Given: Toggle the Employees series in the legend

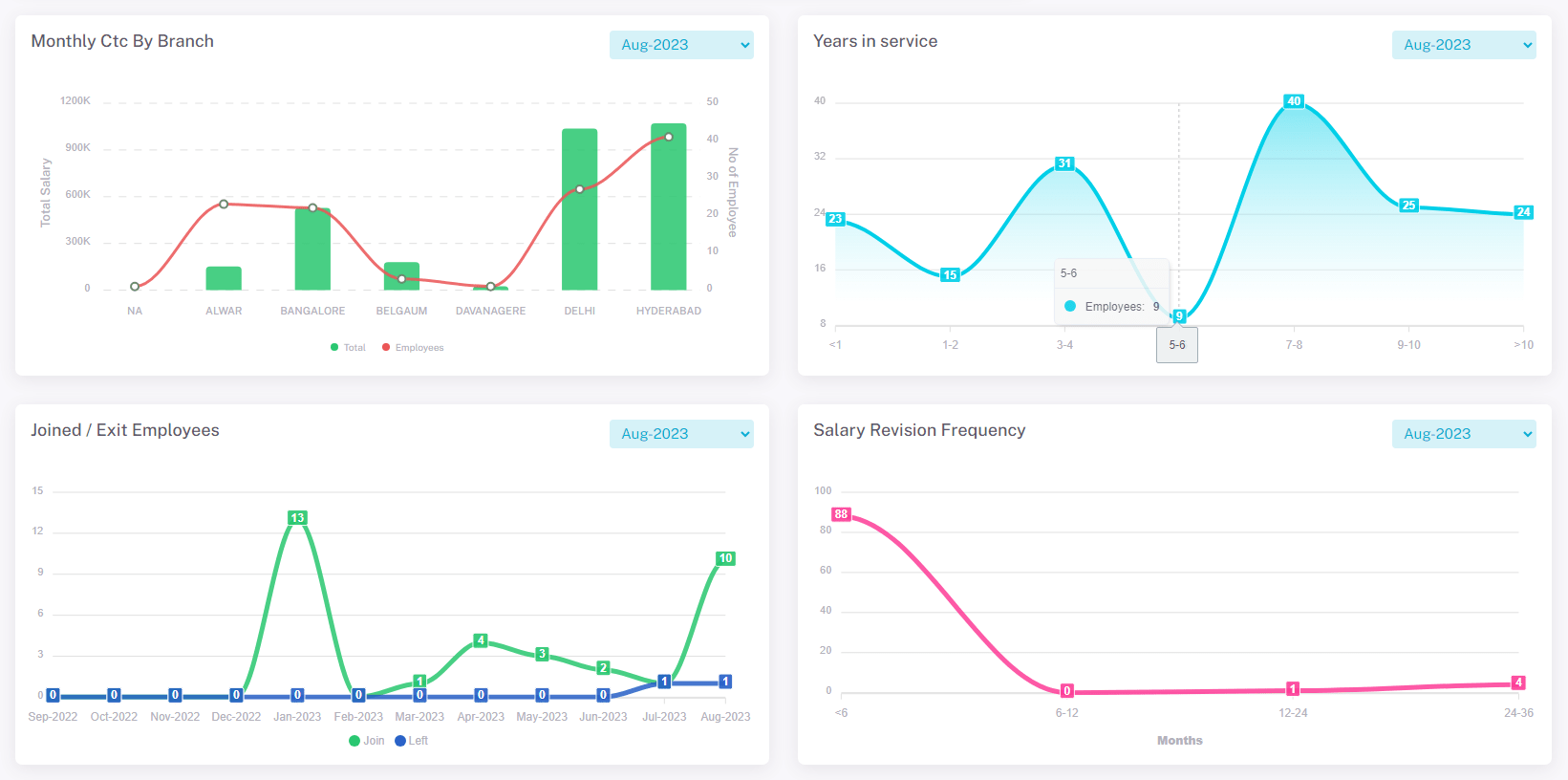Looking at the screenshot, I should pos(413,348).
